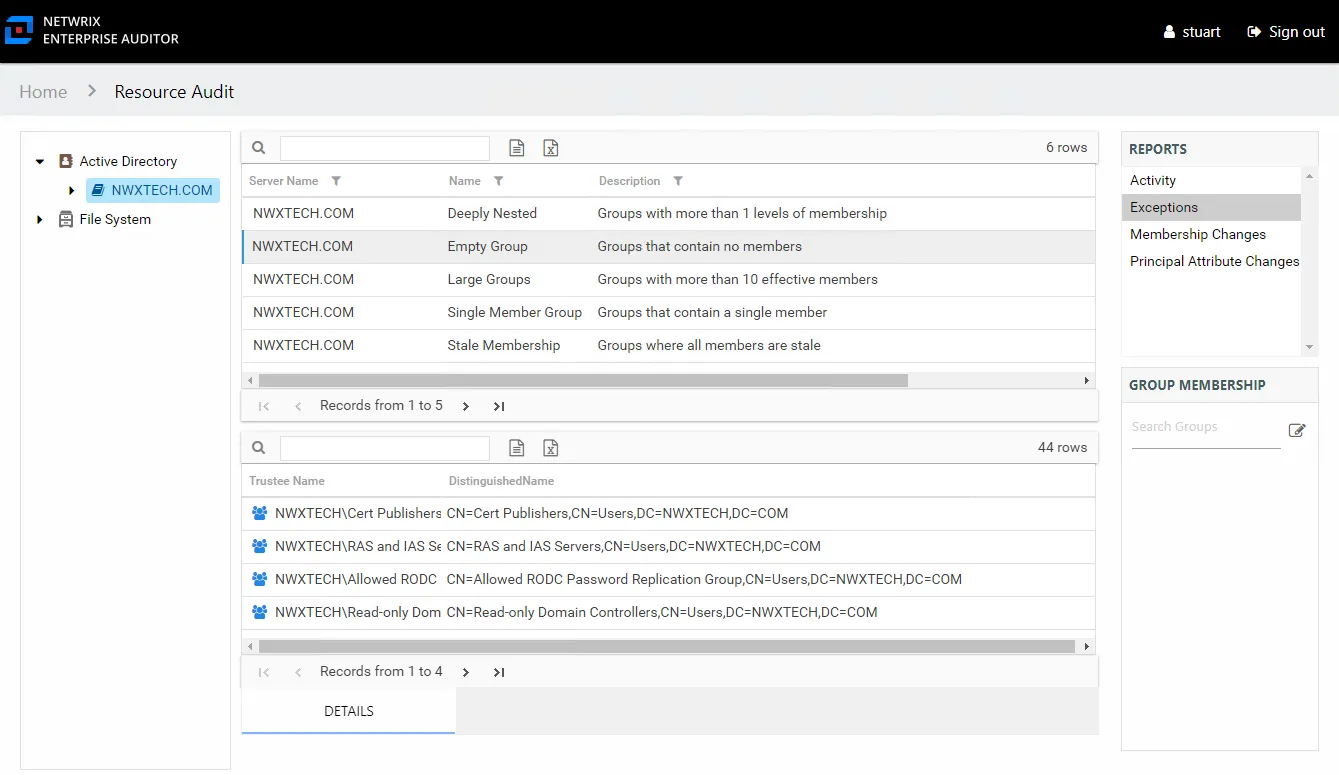Export the upper table to CSV file icon

[x=517, y=148]
